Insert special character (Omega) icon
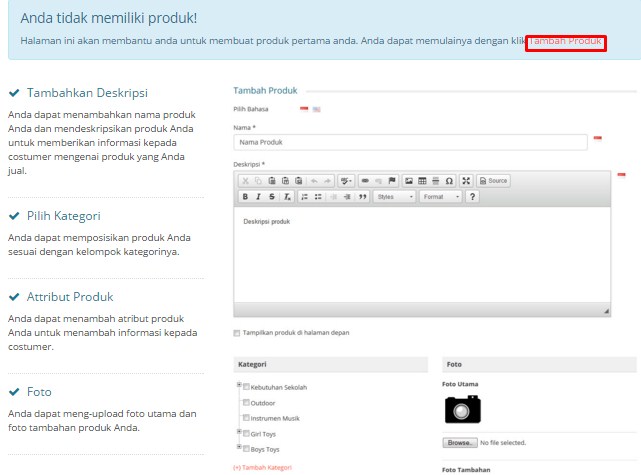Viewport: 641px width, 475px height. (449, 180)
